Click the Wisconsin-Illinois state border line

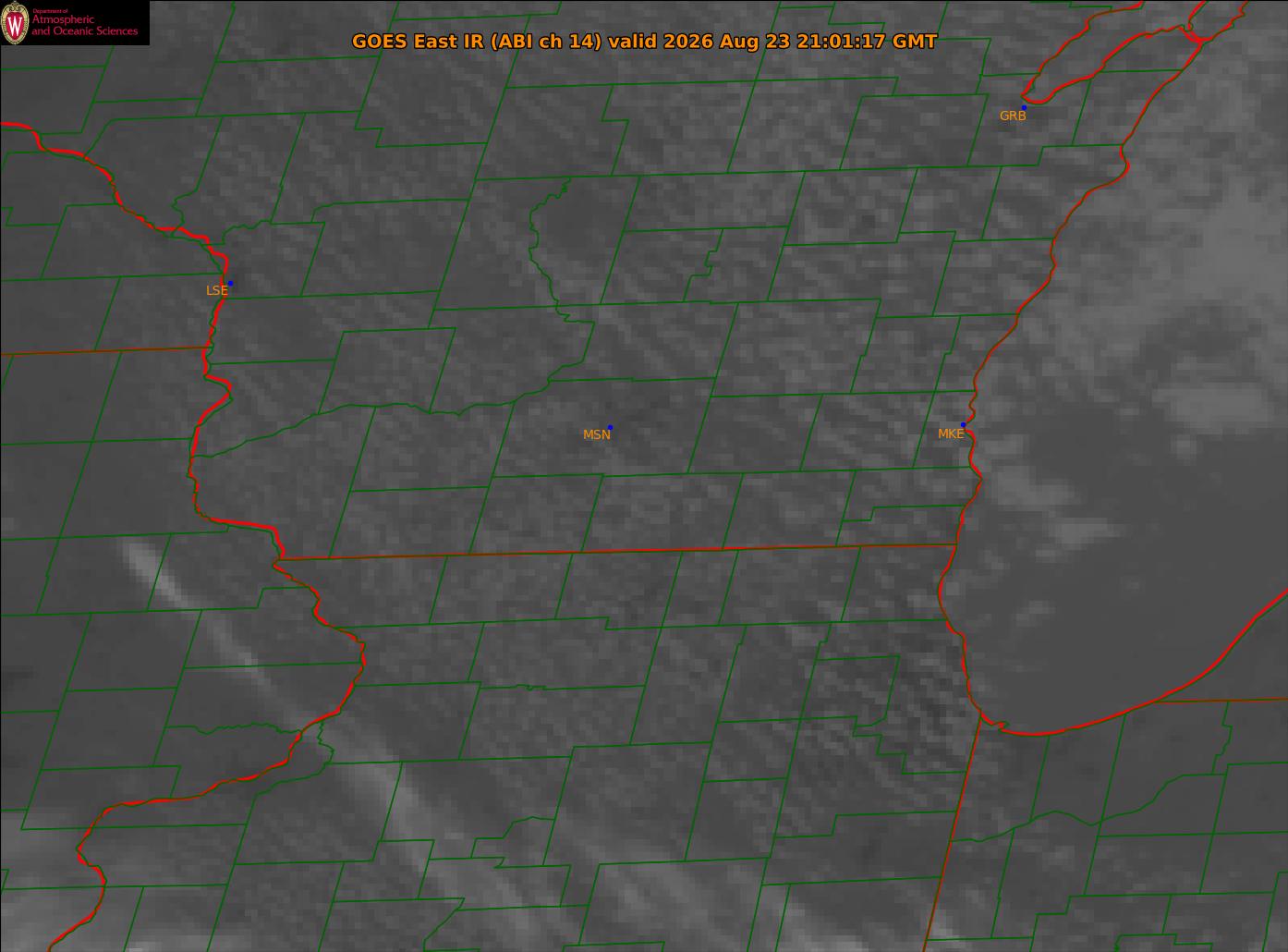616,552
